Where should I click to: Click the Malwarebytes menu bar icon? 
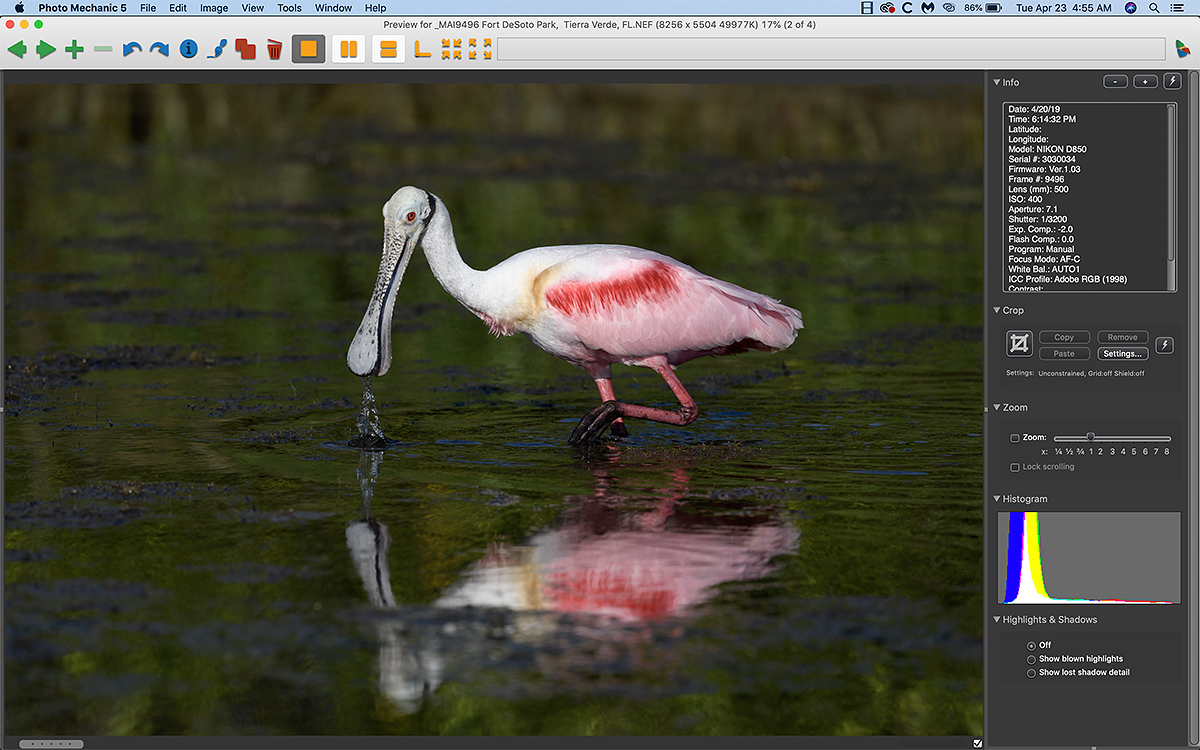coord(927,8)
